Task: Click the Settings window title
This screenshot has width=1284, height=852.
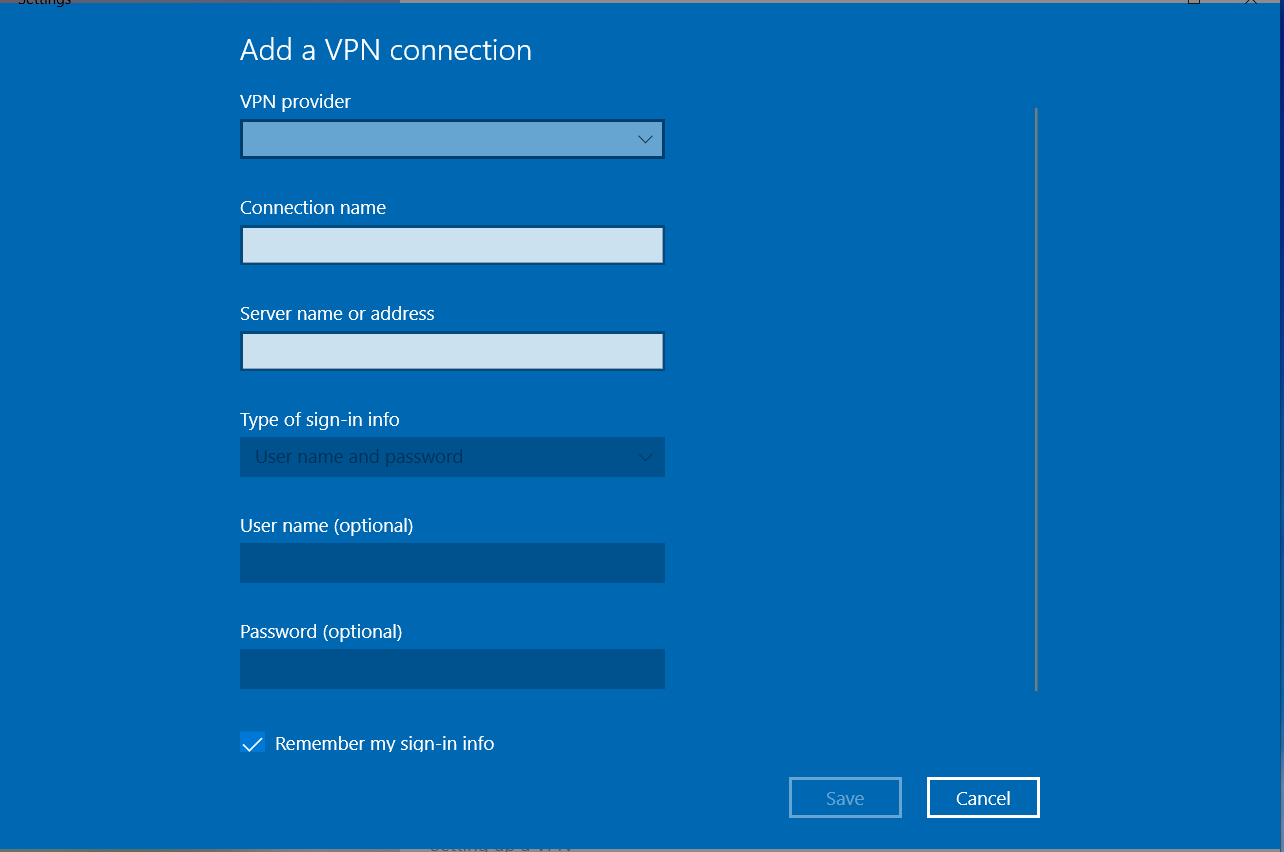Action: click(45, 3)
